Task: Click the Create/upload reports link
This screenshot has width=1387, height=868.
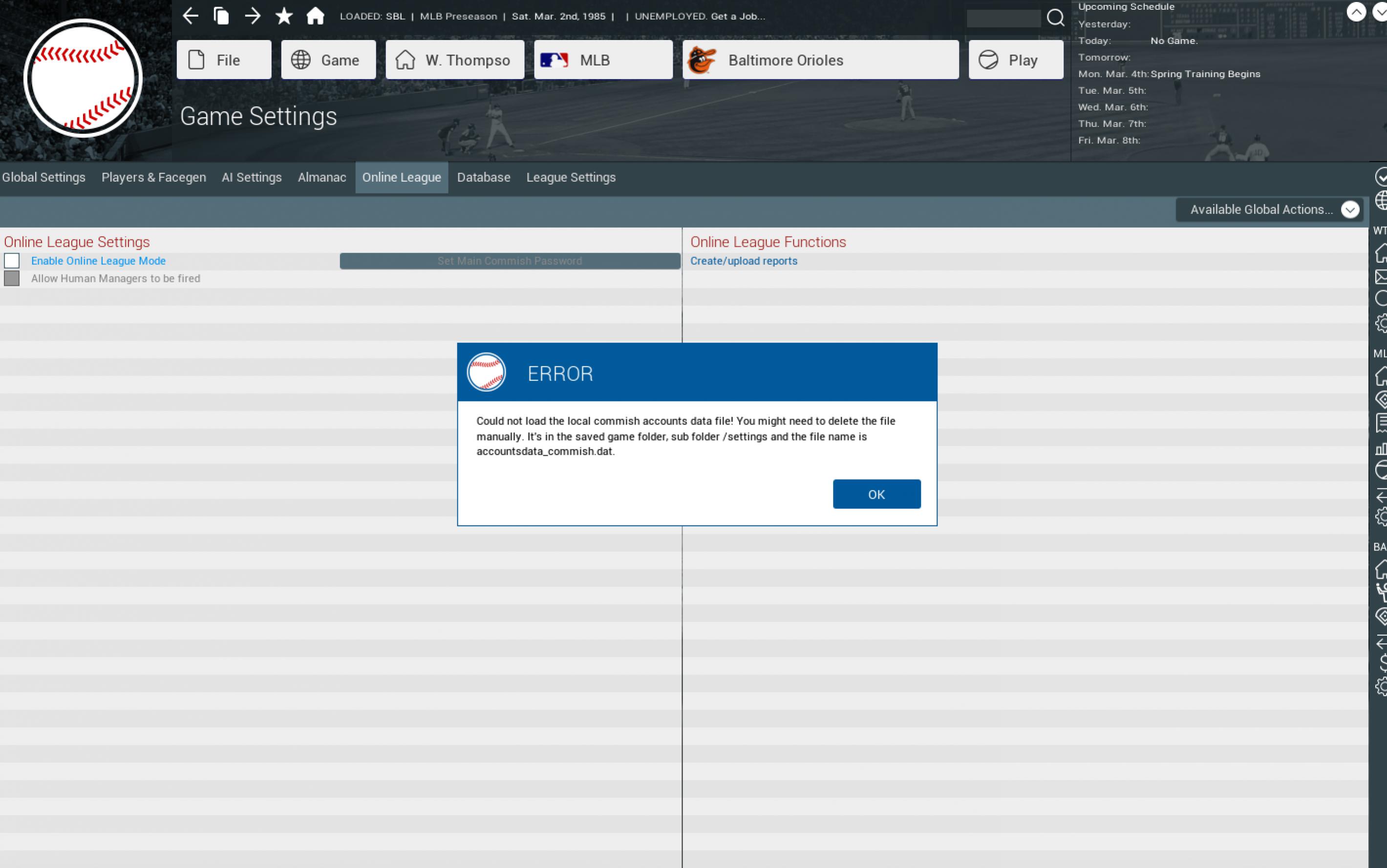Action: coord(744,261)
